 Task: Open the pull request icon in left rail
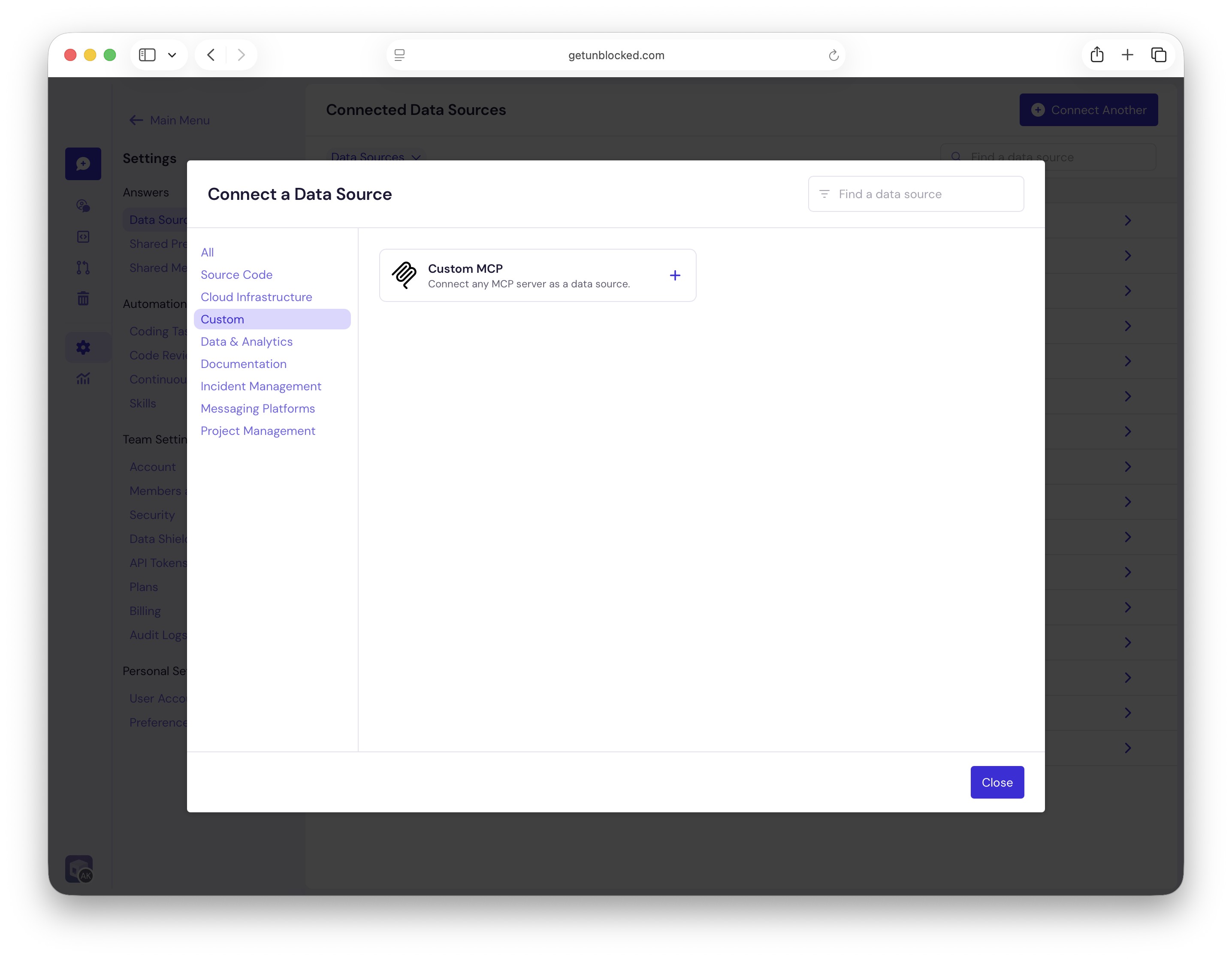coord(83,267)
